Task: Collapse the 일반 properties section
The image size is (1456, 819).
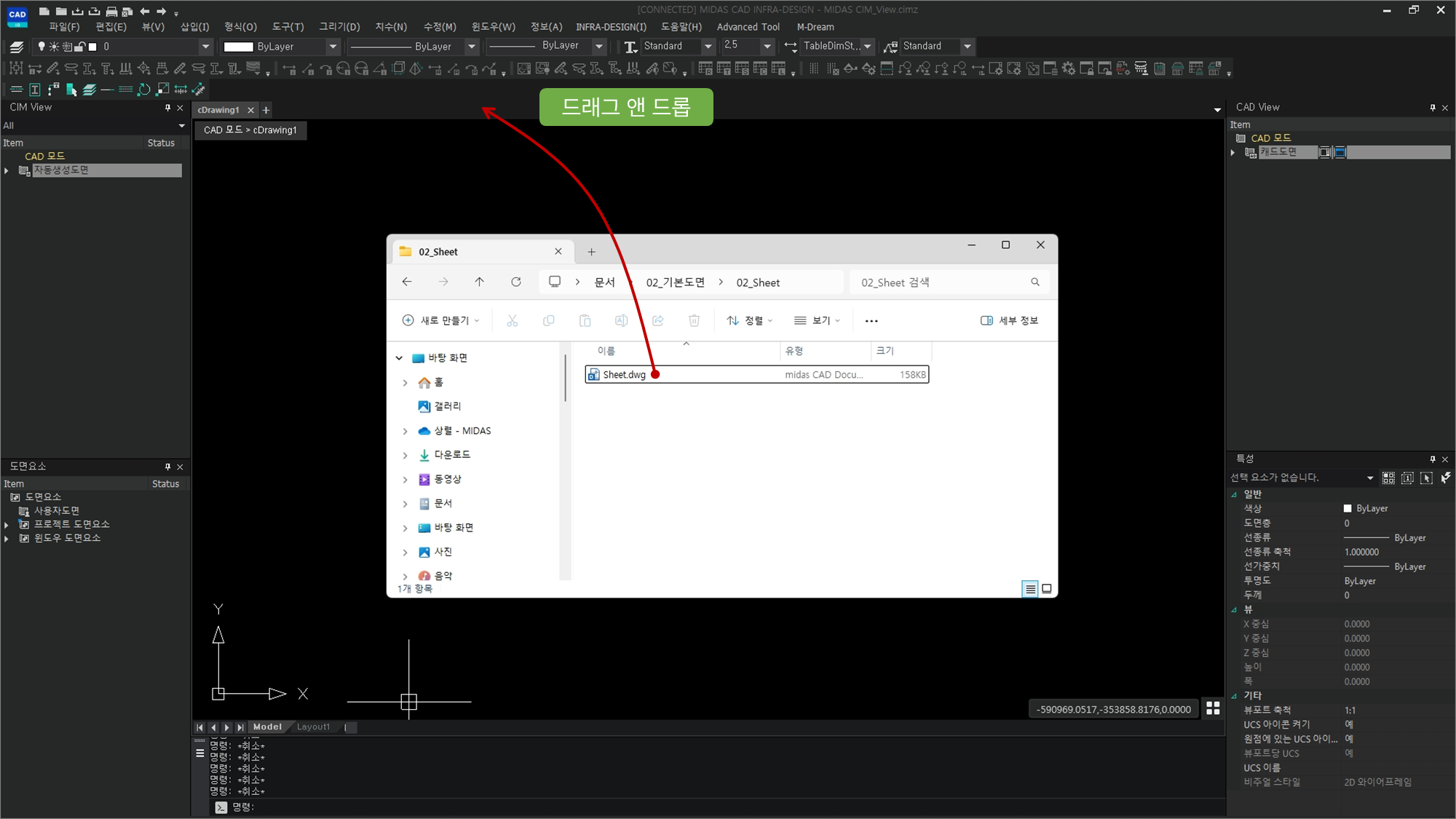Action: (1234, 494)
